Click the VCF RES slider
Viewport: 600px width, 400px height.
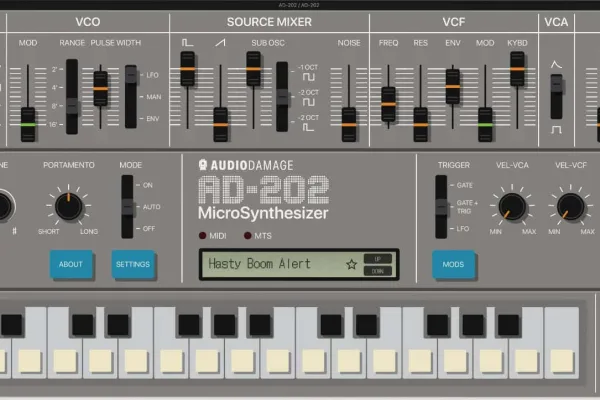pyautogui.click(x=421, y=124)
